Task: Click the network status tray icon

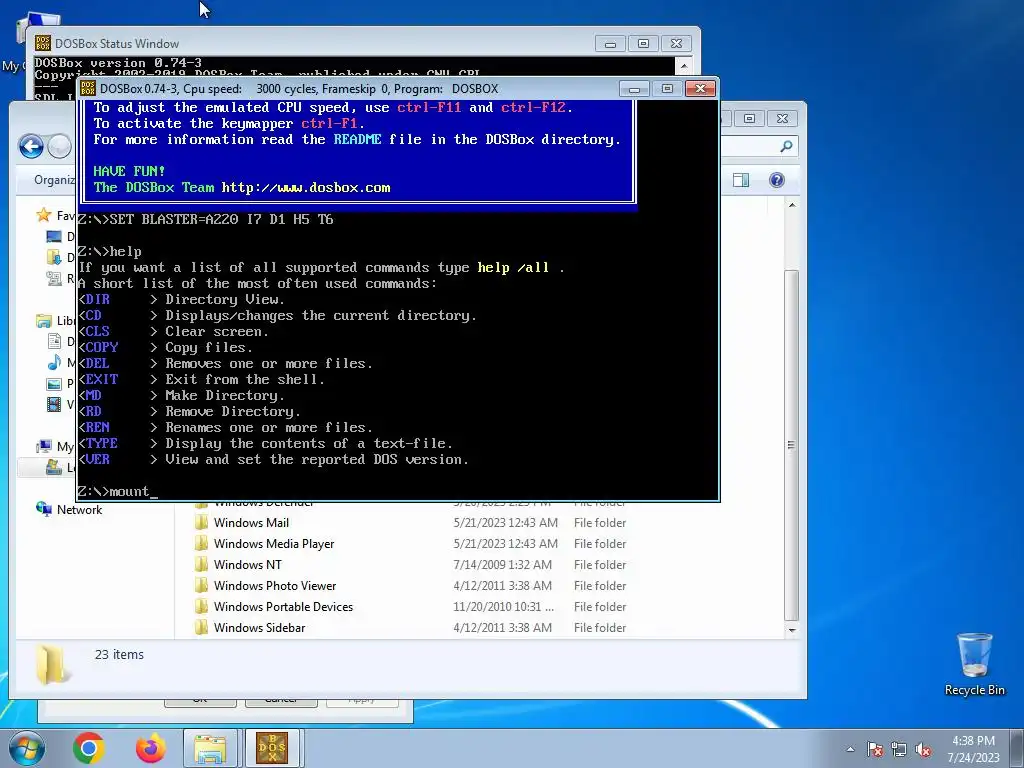Action: 899,749
